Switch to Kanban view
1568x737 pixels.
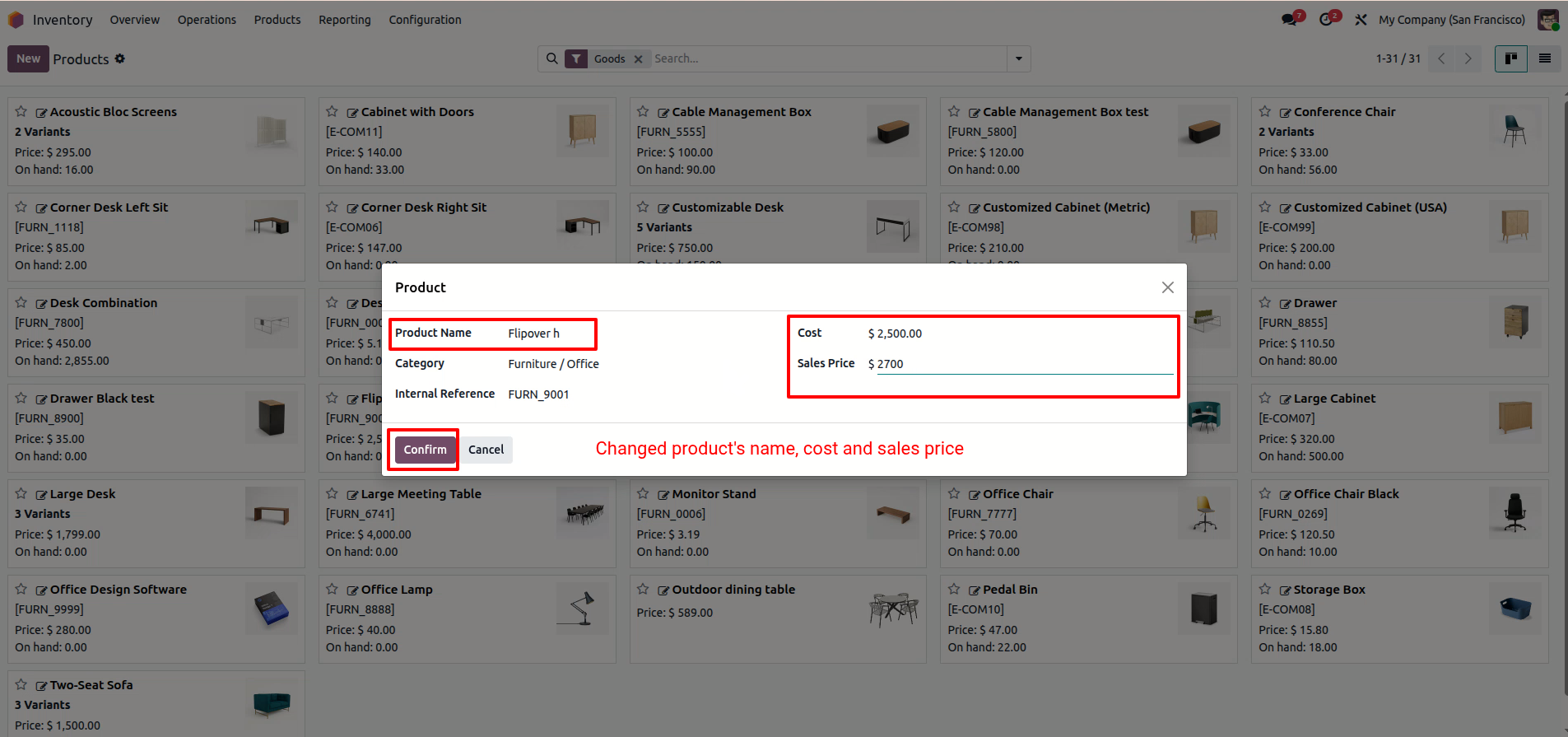[x=1511, y=58]
